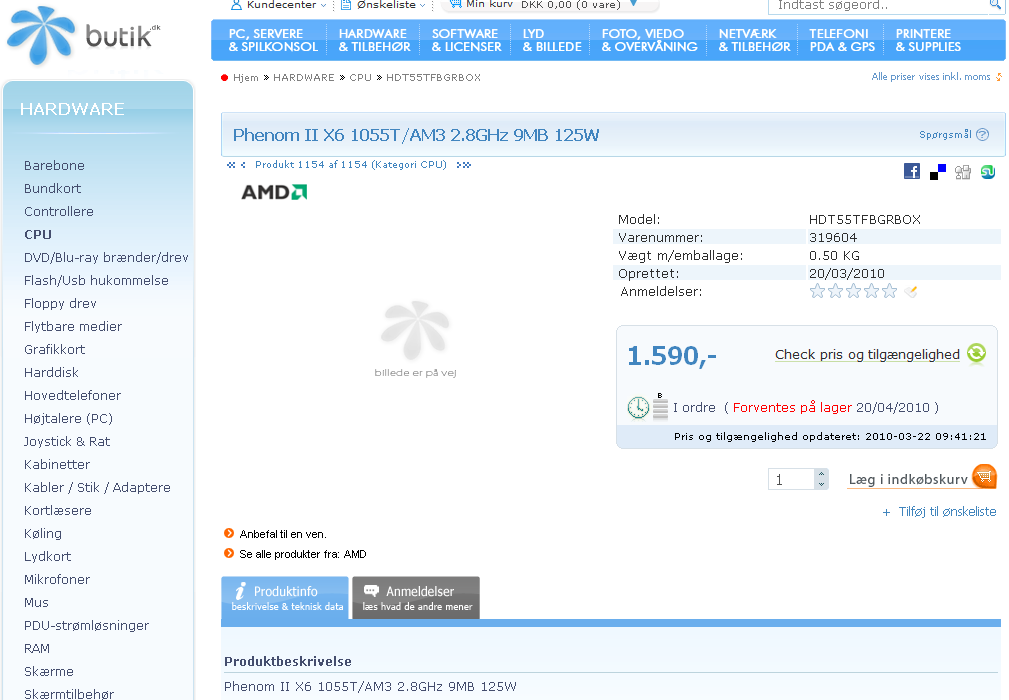Click the quantity input field
The height and width of the screenshot is (700, 1009).
(791, 479)
